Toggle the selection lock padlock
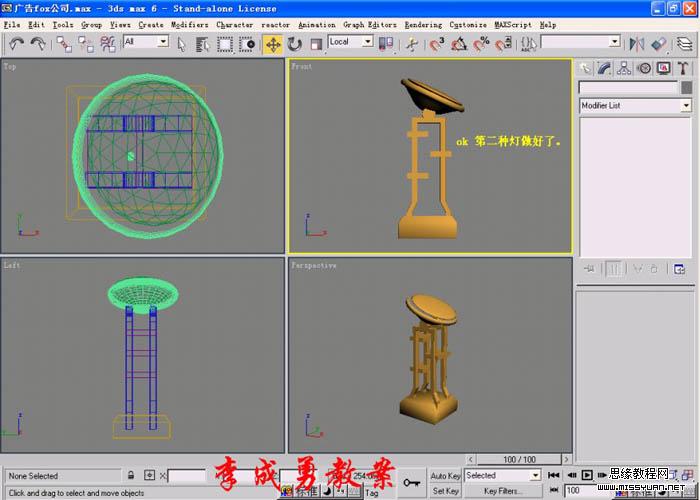 131,476
